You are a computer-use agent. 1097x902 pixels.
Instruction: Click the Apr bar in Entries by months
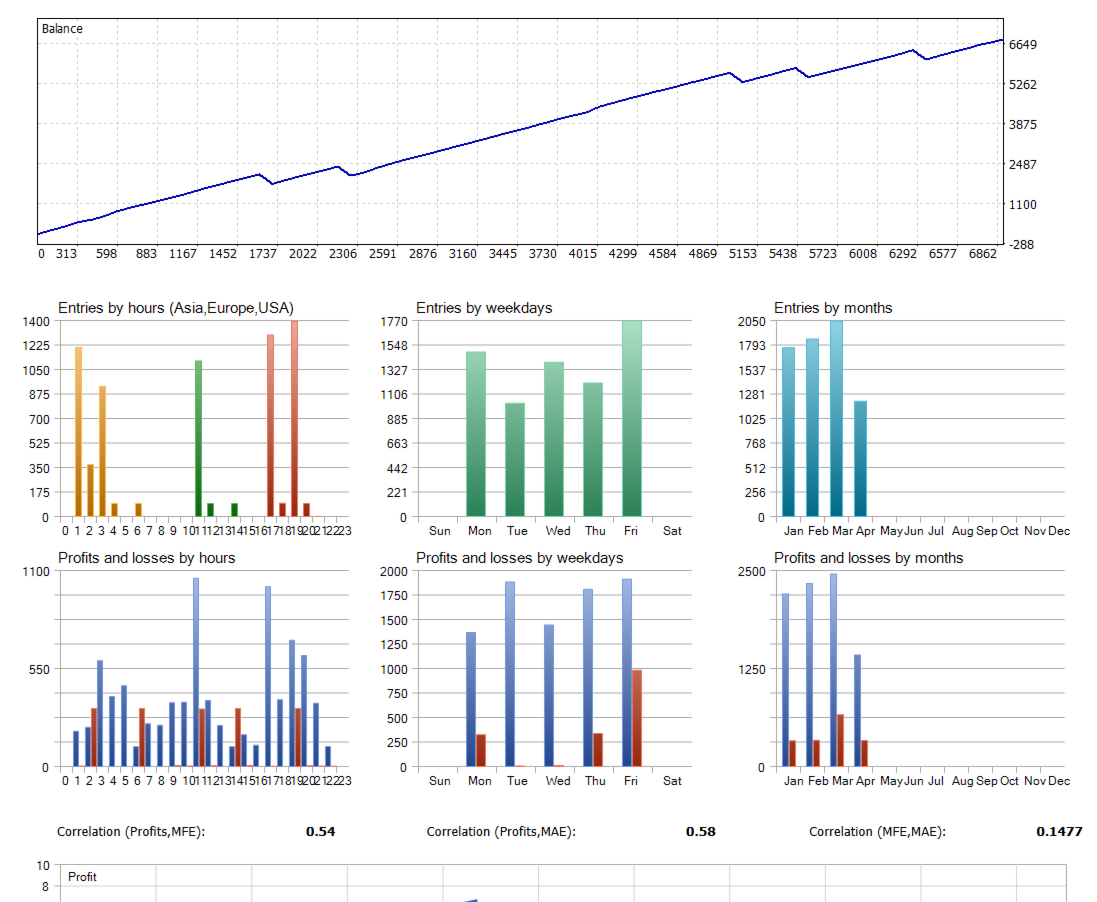coord(861,459)
